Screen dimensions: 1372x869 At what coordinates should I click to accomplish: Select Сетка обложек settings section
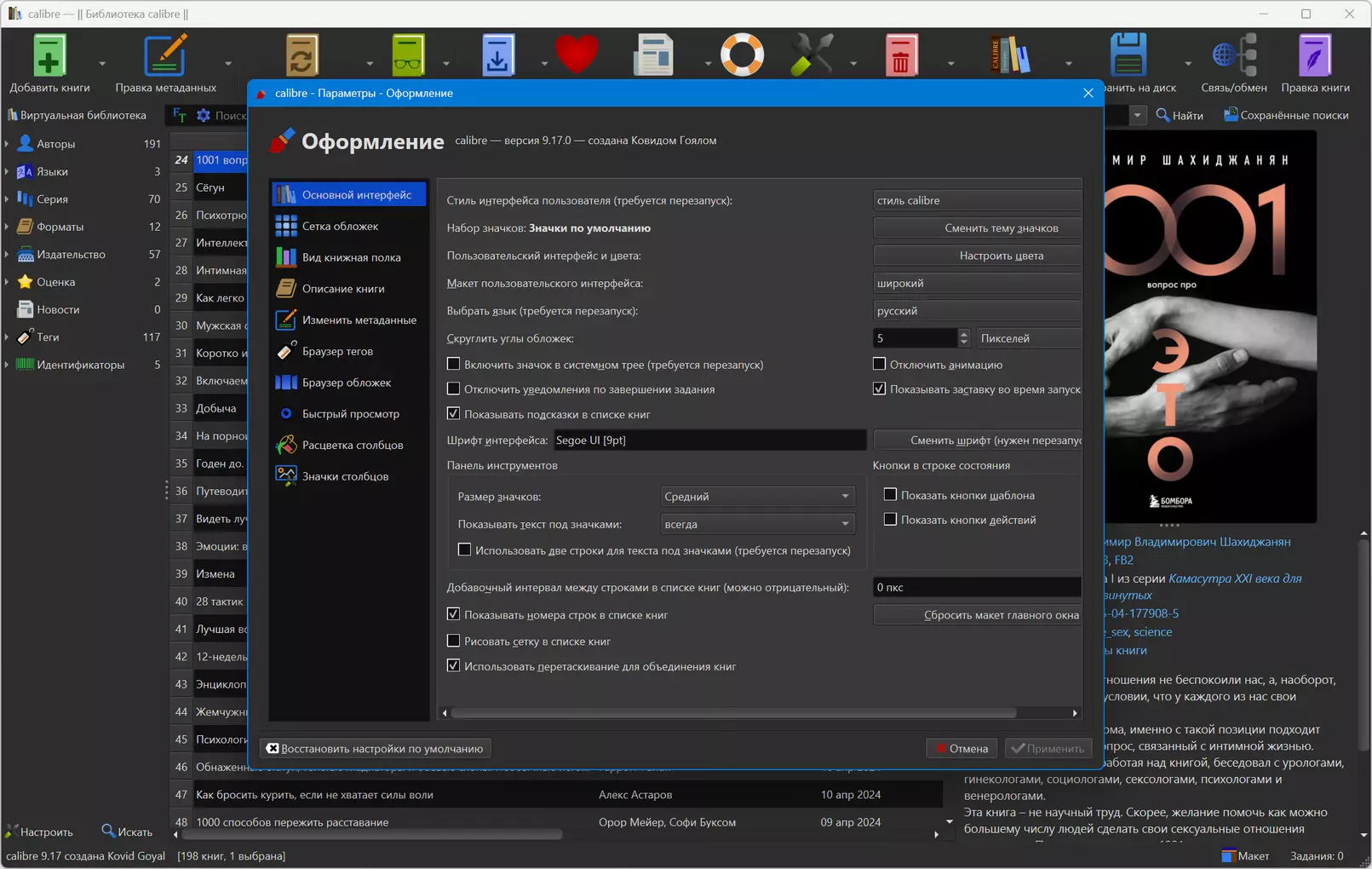pos(349,226)
